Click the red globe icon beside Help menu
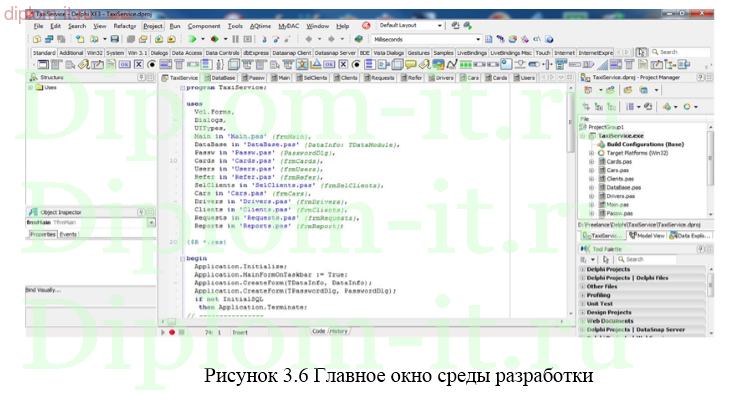This screenshot has width=739, height=400. [x=366, y=26]
